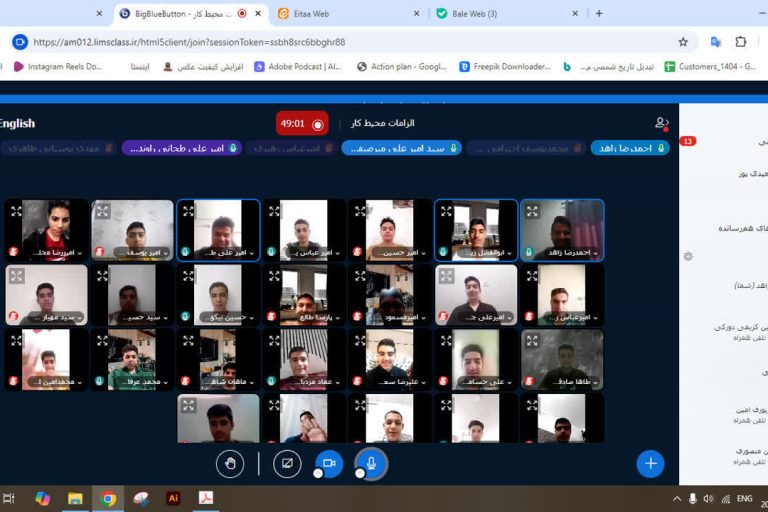Mute talker chip امیر علی طحانی راوند
Screen dimensions: 768x512
pos(182,148)
